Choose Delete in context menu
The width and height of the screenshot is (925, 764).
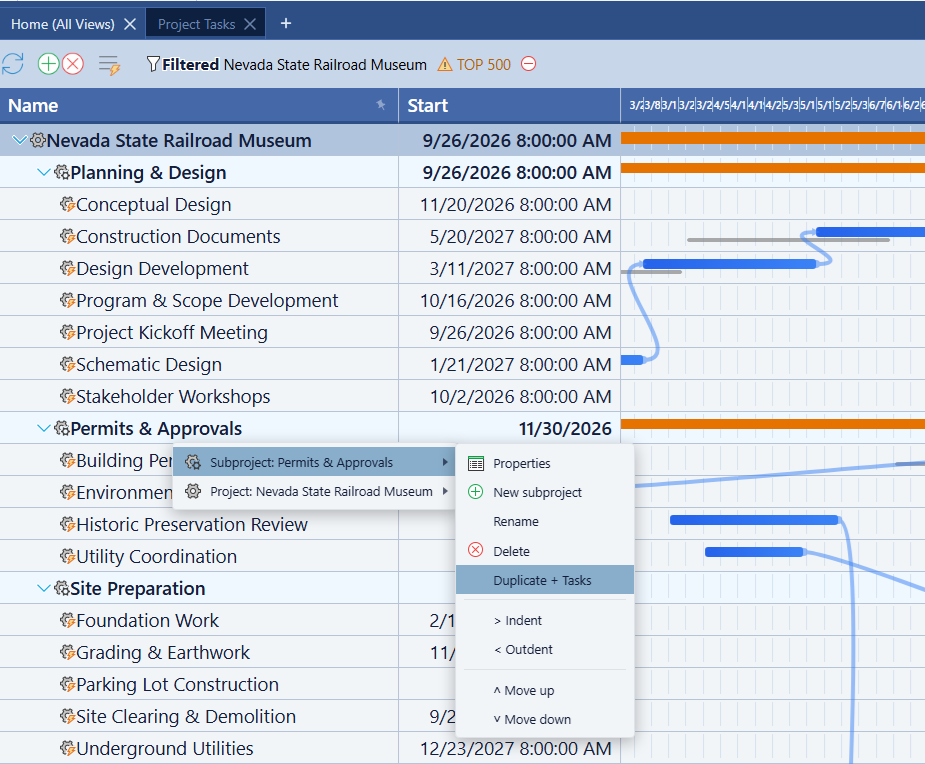pos(544,551)
